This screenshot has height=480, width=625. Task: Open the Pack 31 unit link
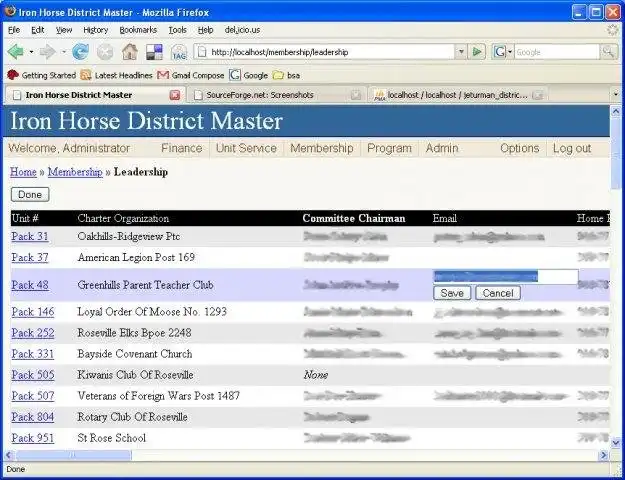point(30,236)
